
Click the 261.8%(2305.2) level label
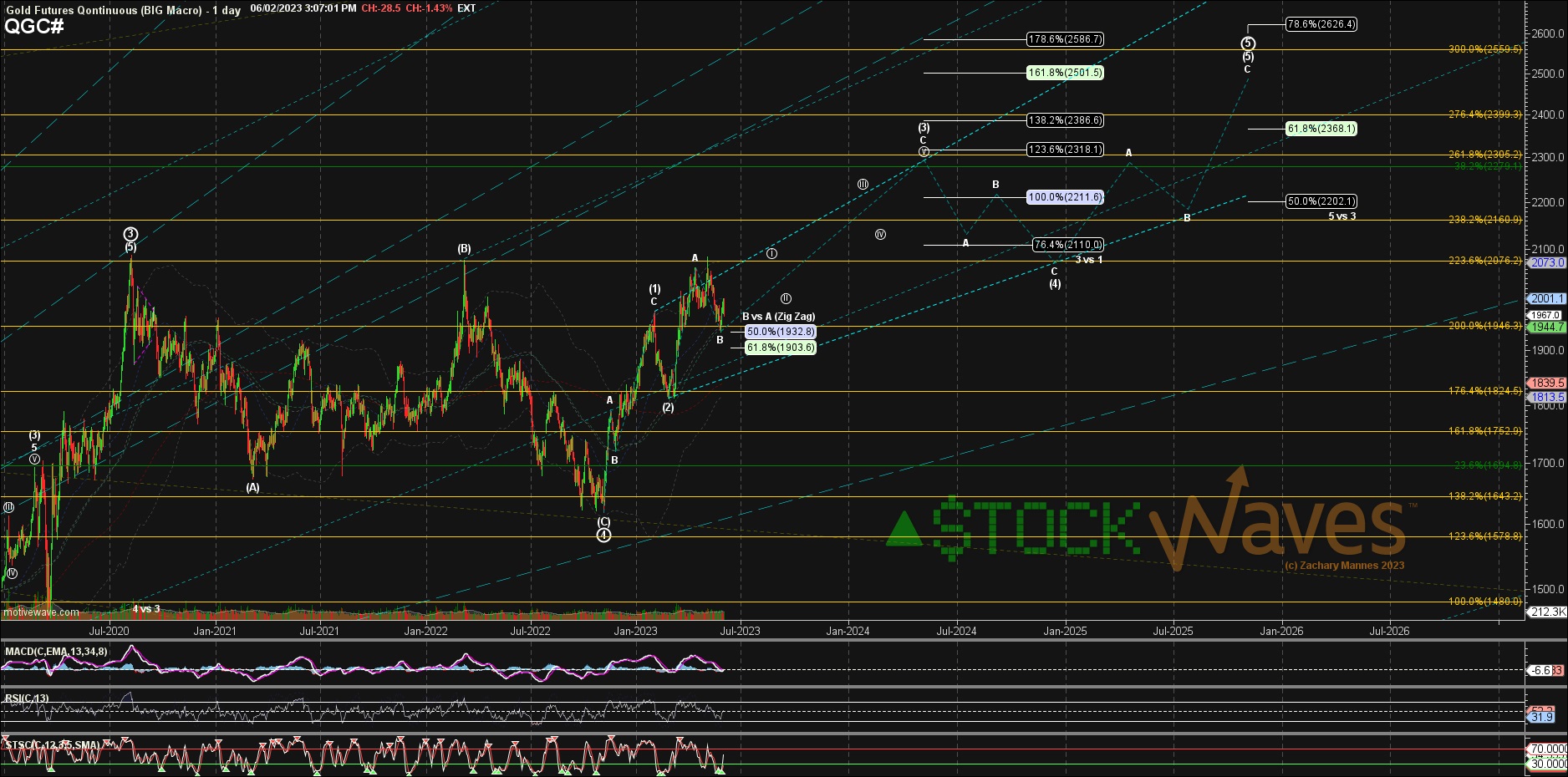click(x=1484, y=155)
